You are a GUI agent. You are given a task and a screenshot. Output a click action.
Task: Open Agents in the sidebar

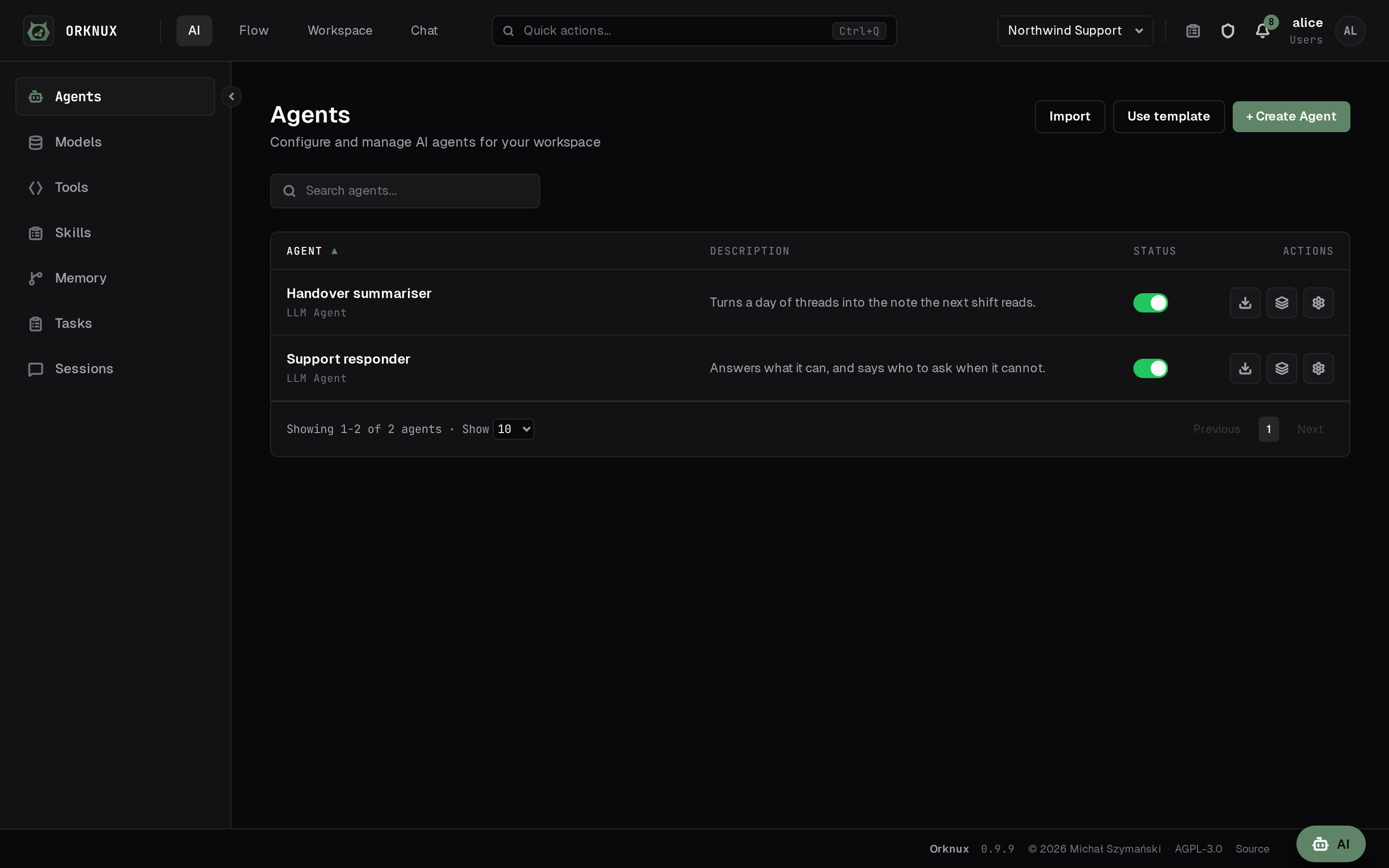(x=115, y=96)
